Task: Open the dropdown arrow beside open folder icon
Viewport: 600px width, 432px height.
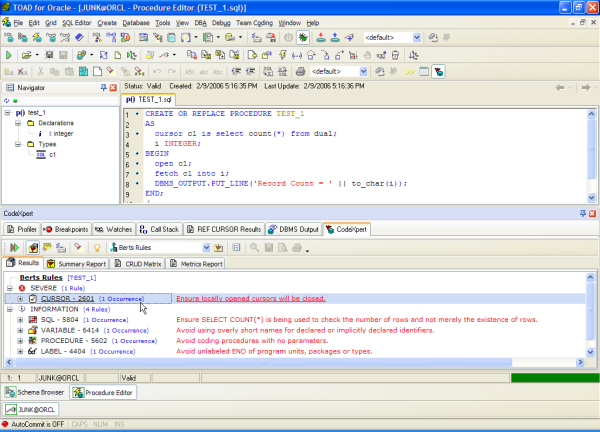Action: 37,55
